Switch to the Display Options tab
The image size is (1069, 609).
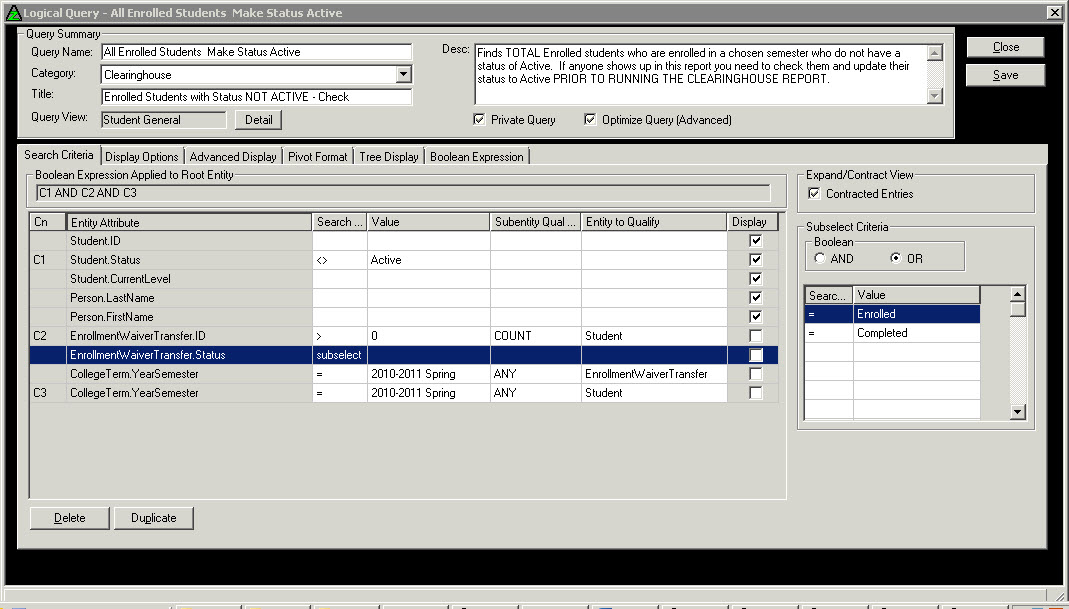142,157
